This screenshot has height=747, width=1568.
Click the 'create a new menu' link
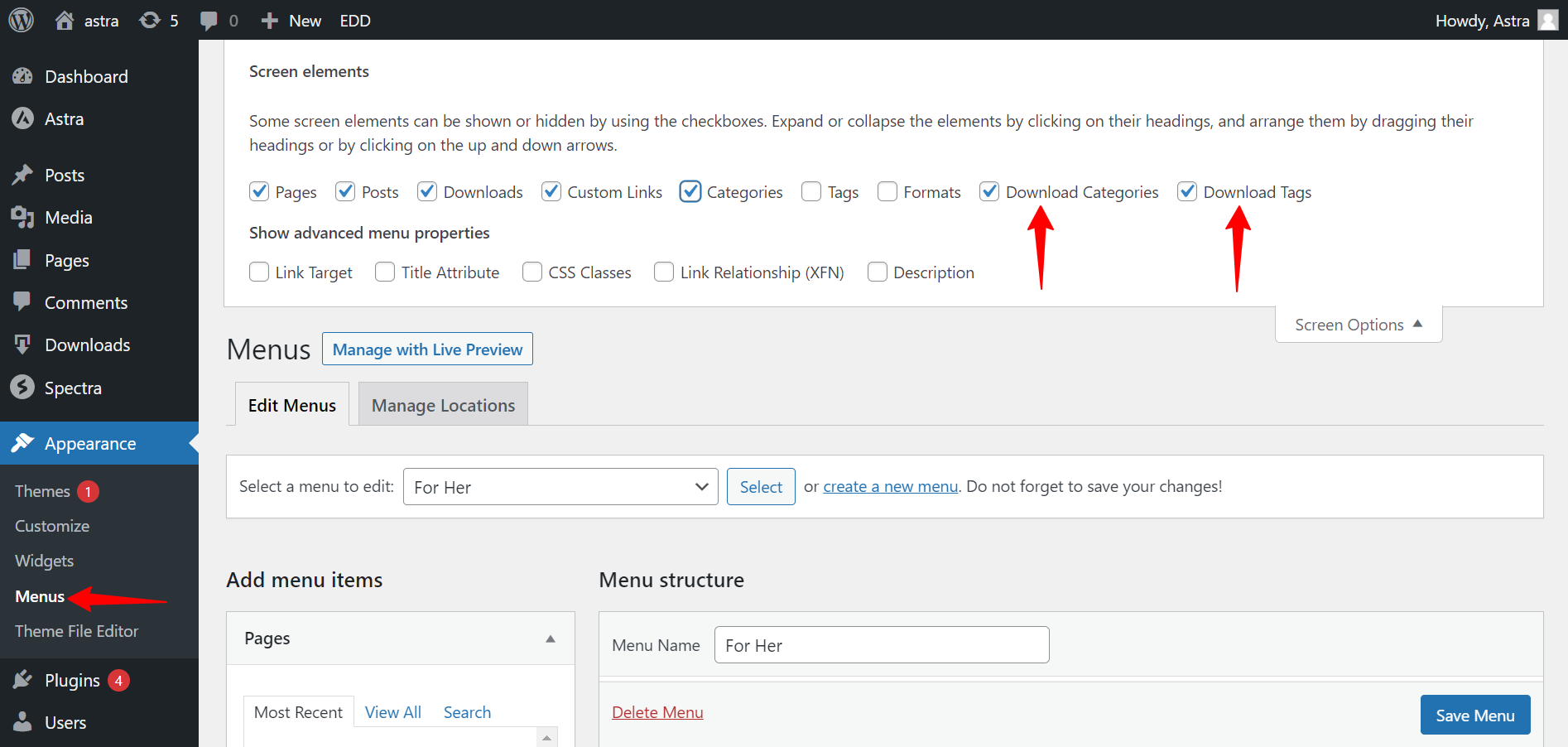tap(890, 486)
